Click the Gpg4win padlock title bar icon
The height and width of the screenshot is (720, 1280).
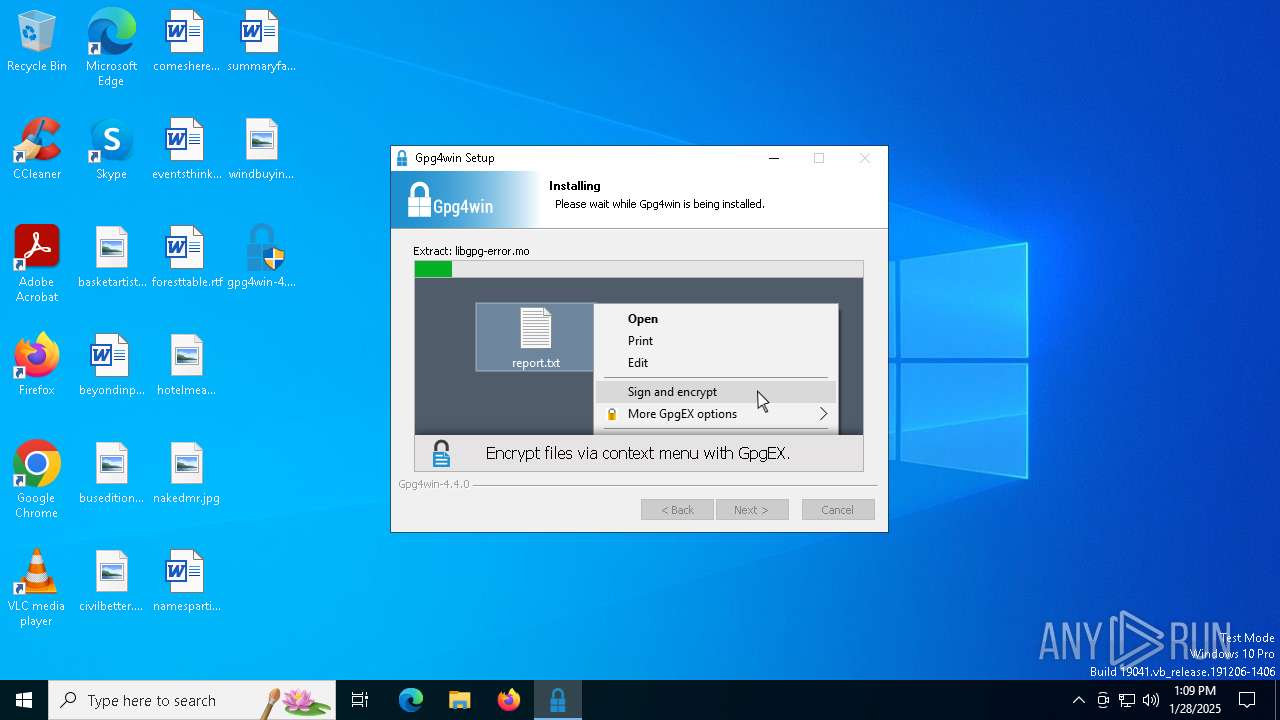pos(402,158)
